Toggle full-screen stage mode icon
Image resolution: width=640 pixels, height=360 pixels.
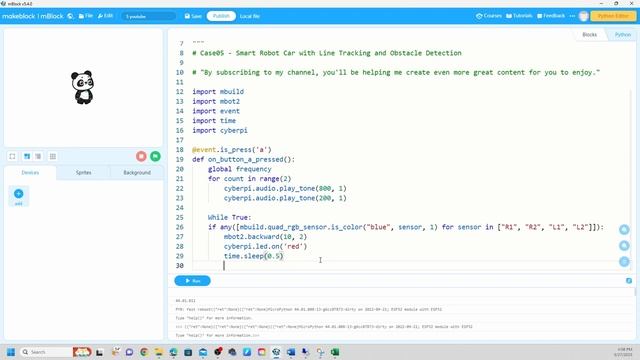point(13,156)
